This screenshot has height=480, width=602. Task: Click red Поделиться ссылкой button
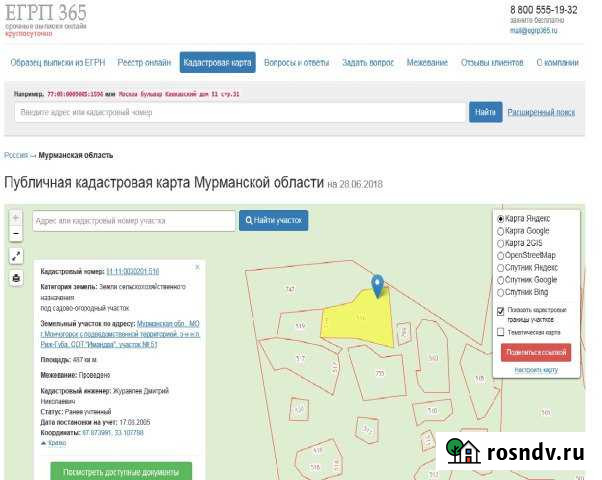[536, 353]
